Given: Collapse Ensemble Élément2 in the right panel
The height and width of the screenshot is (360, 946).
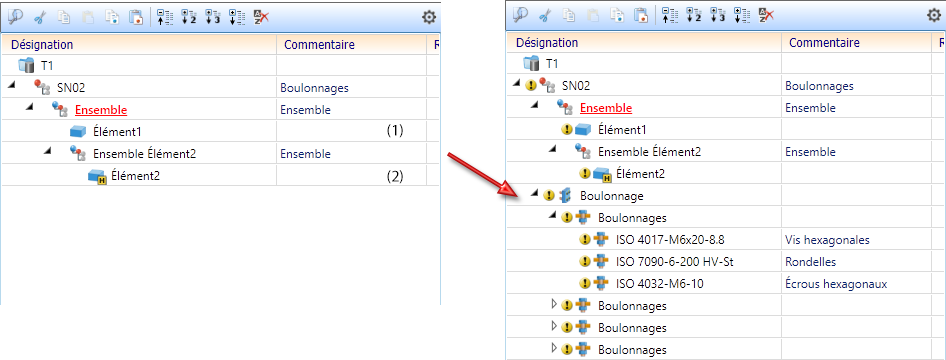Looking at the screenshot, I should (x=553, y=150).
